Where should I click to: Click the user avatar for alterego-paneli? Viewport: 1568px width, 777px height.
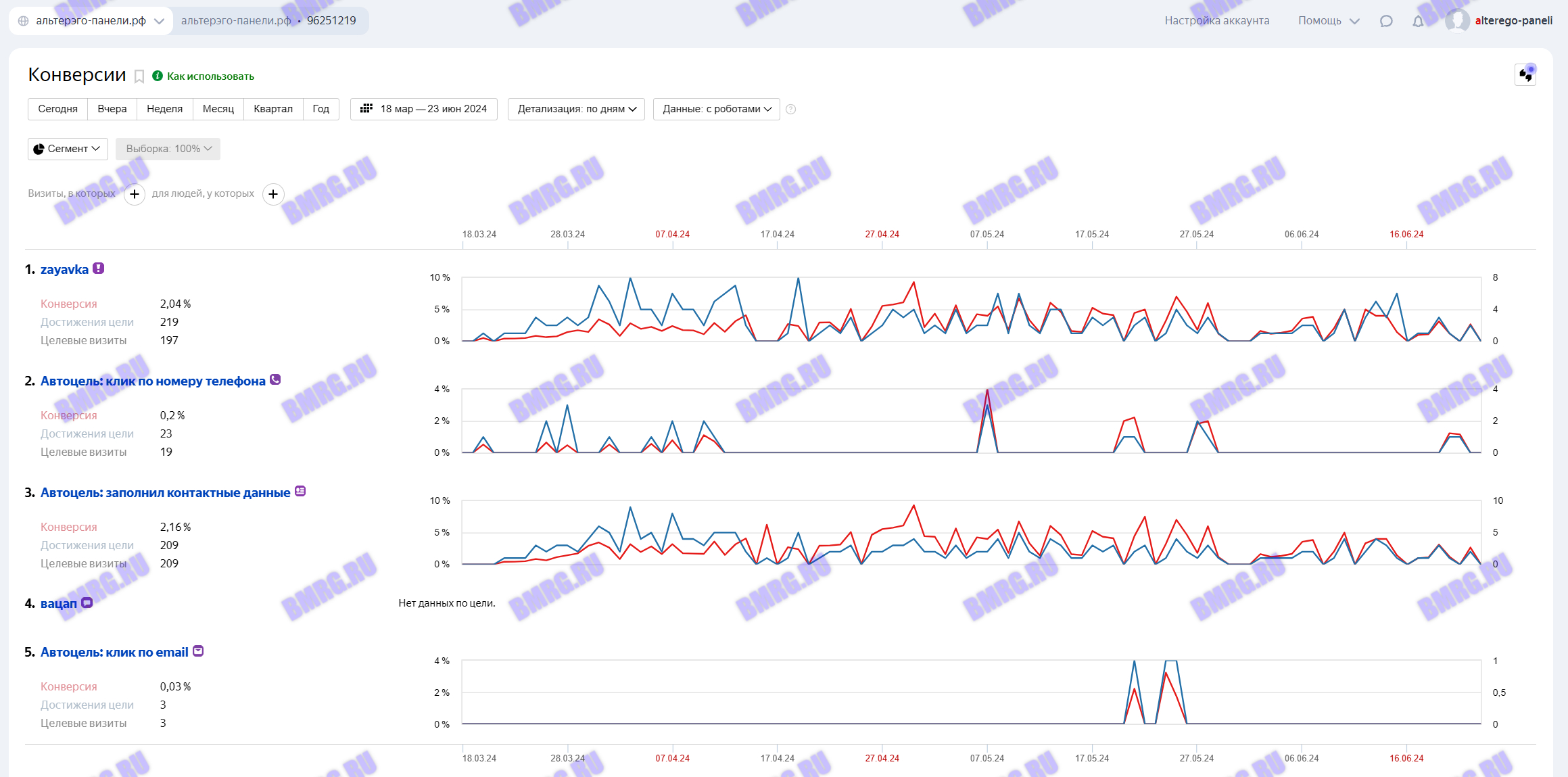1457,20
